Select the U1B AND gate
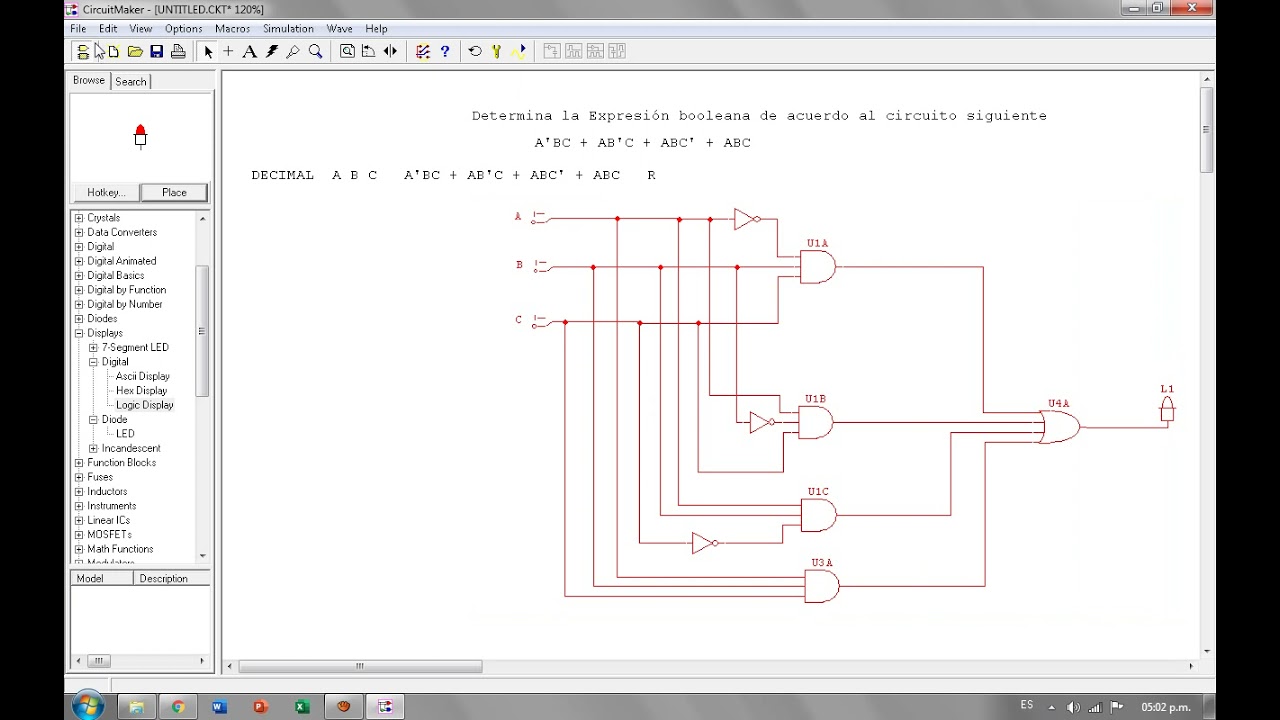 816,422
